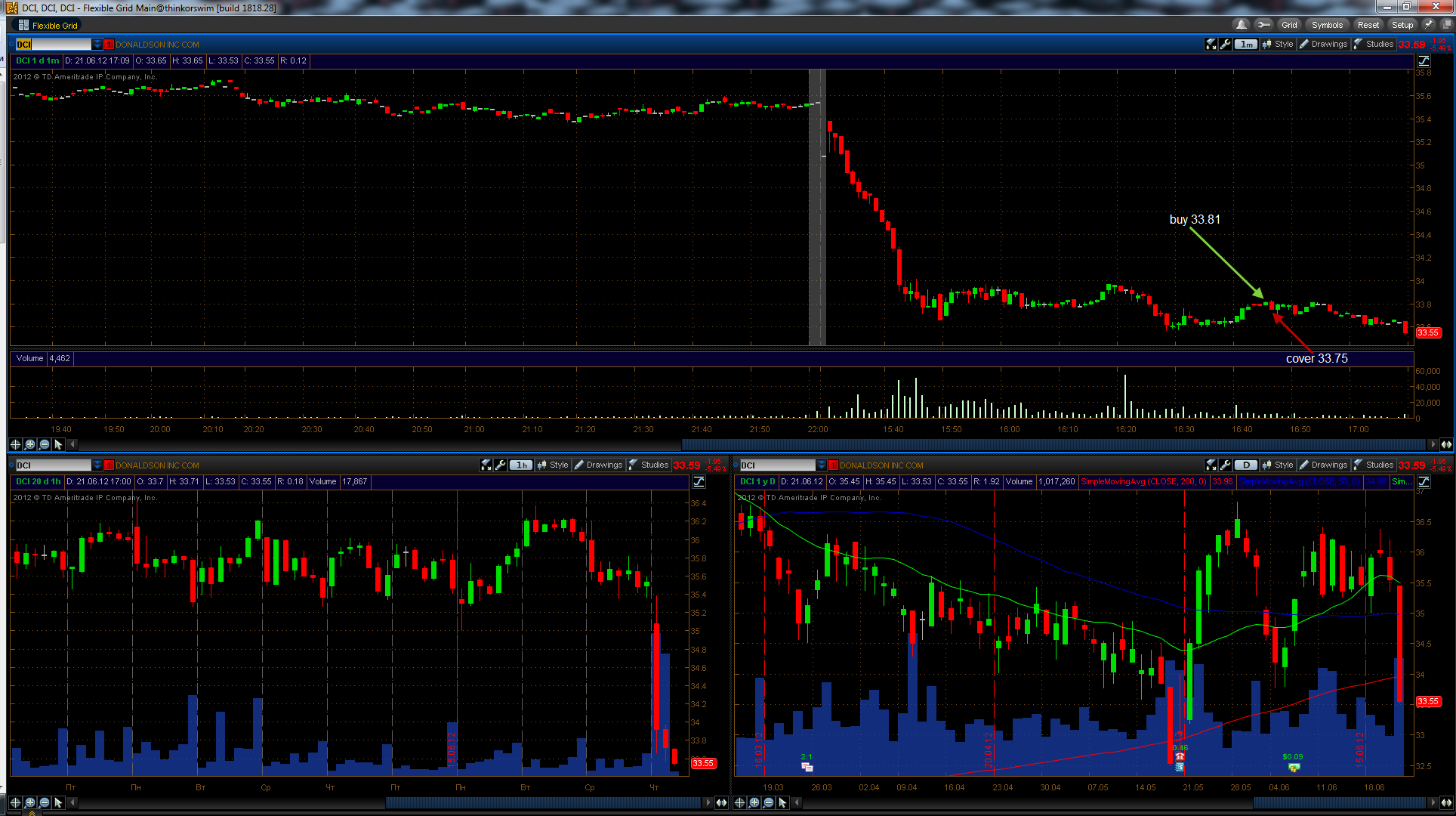Screen dimensions: 1456x816
Task: Open the Symbols menu
Action: tap(1327, 25)
